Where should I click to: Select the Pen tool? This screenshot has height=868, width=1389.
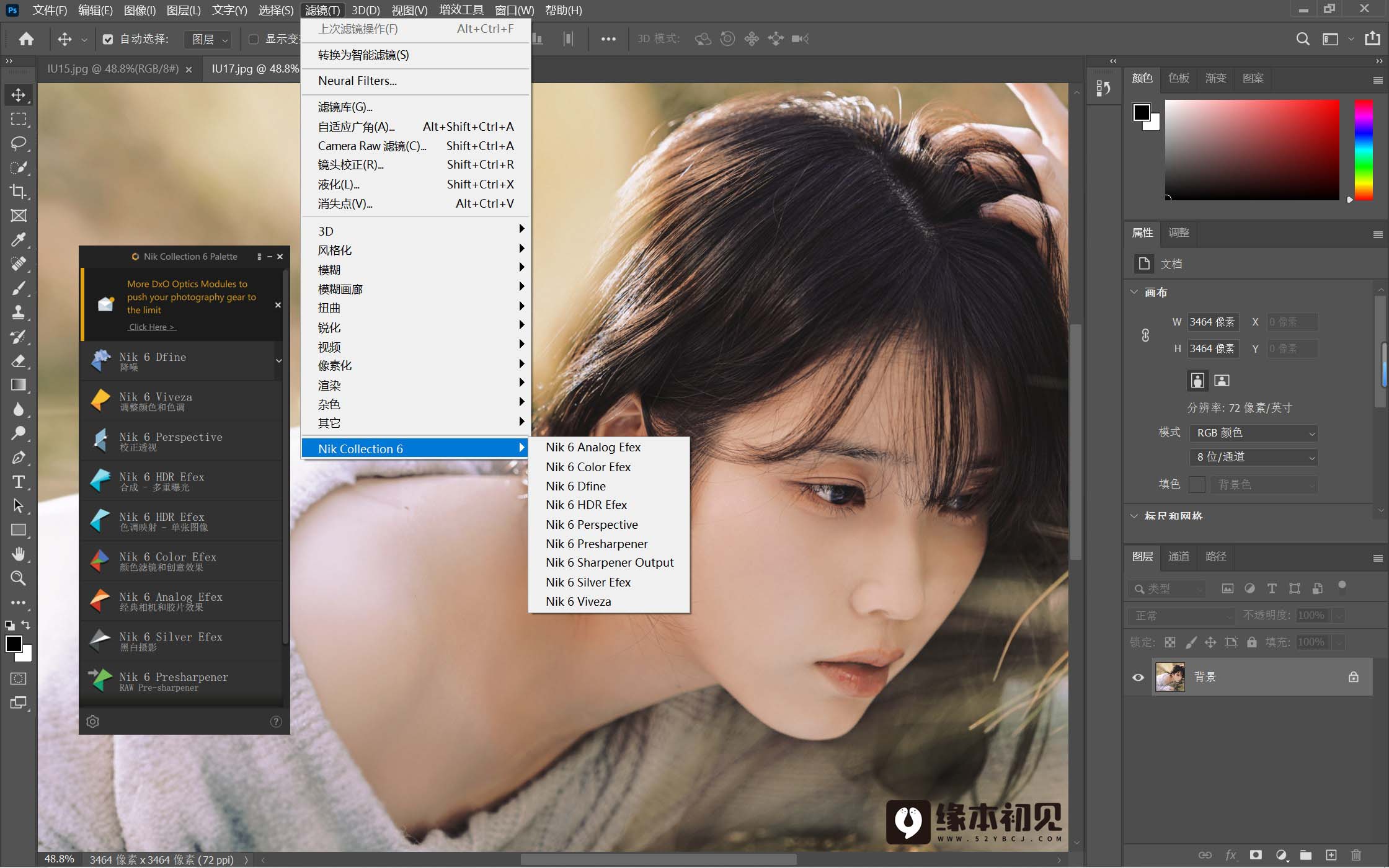click(x=19, y=458)
